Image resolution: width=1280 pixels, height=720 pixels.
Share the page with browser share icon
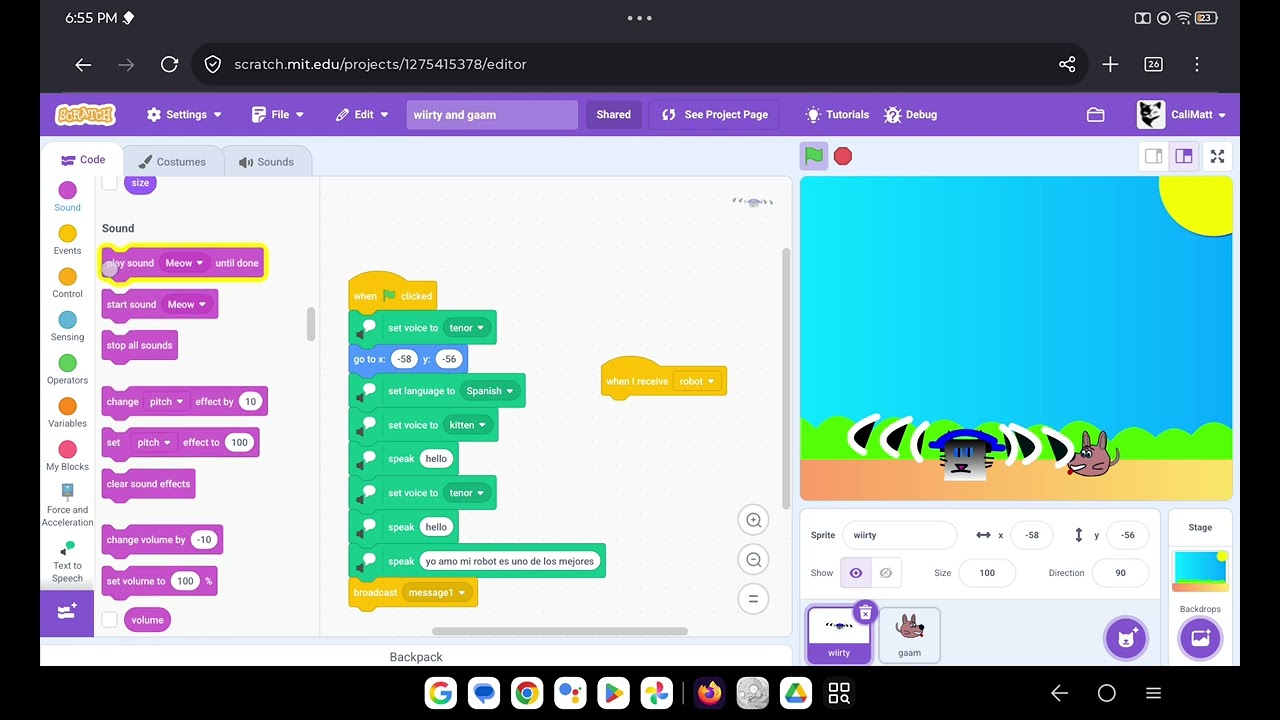pos(1067,64)
